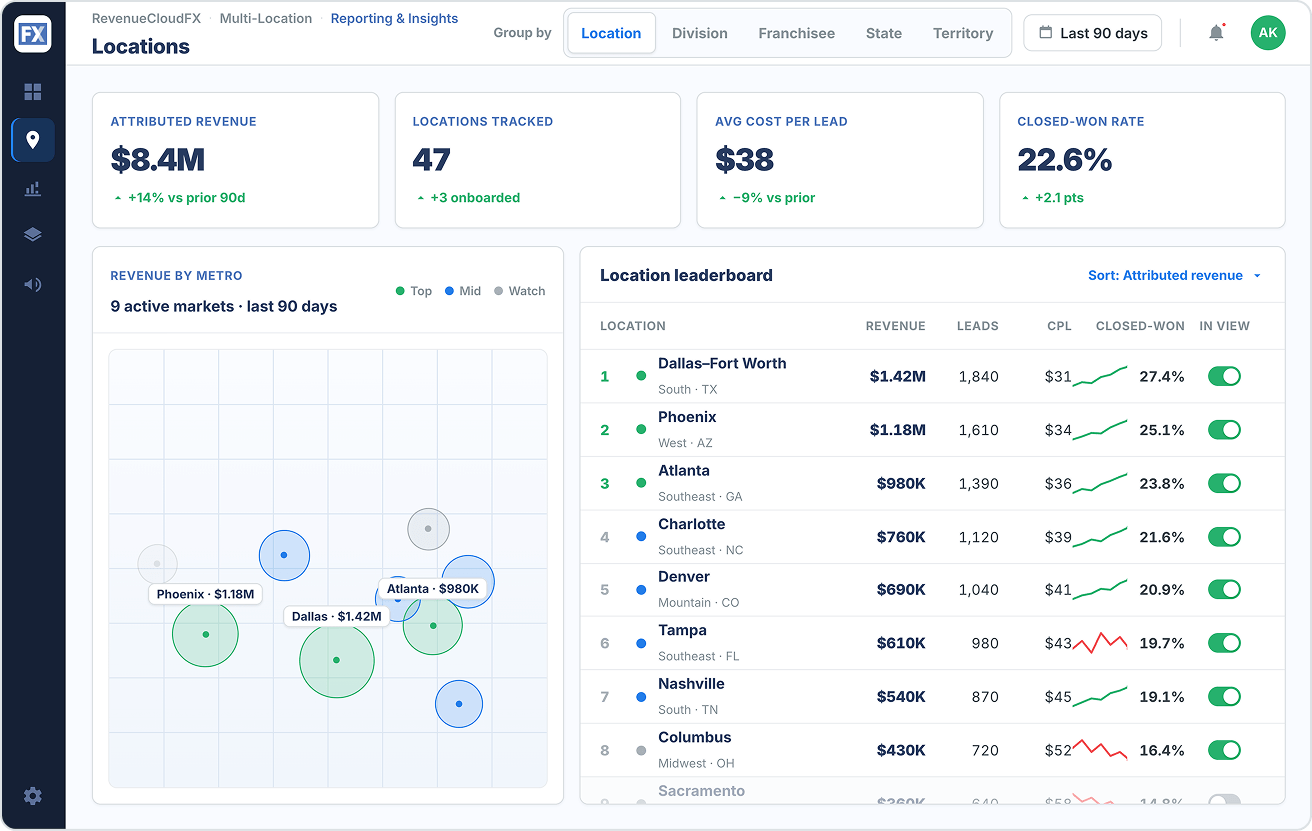Open the Attributed Revenue card
Viewport: 1312px width, 831px height.
tap(236, 160)
